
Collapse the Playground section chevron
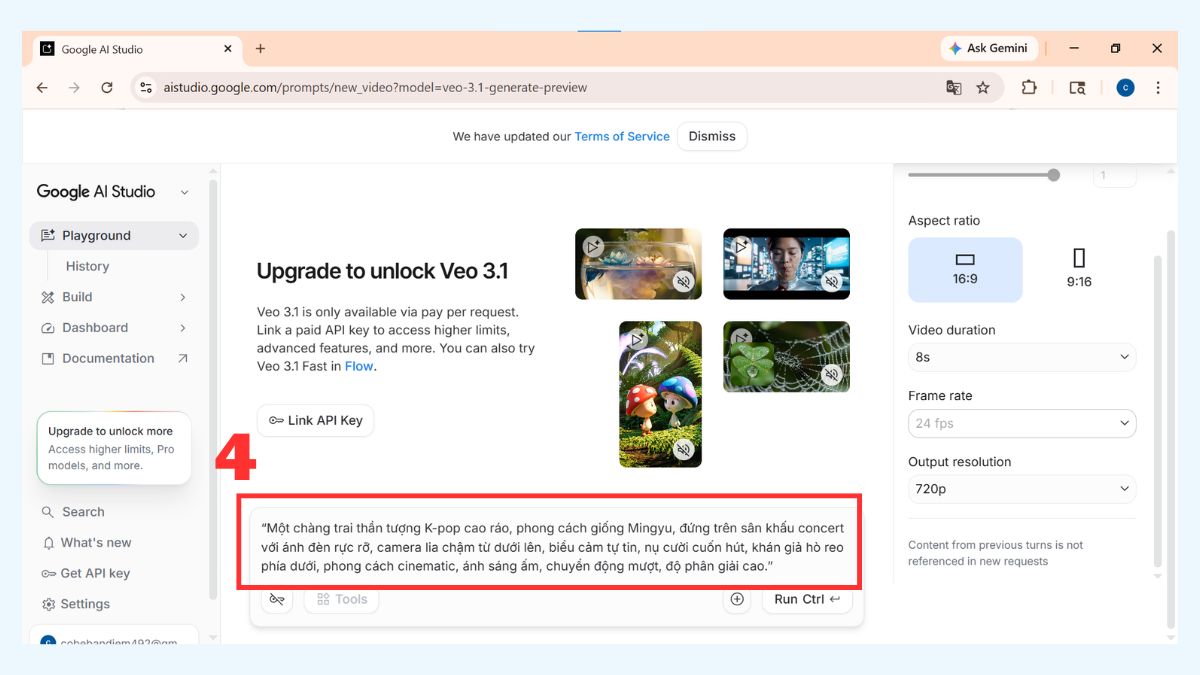tap(182, 236)
